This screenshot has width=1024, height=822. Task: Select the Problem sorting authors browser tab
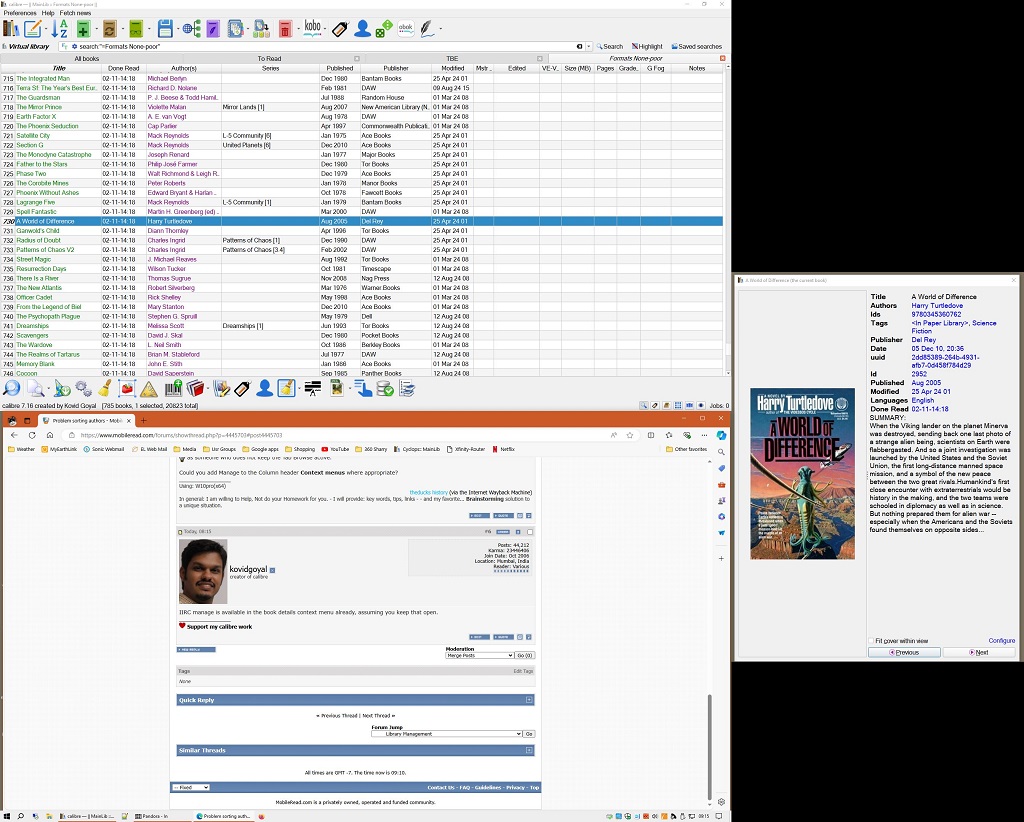pyautogui.click(x=87, y=420)
